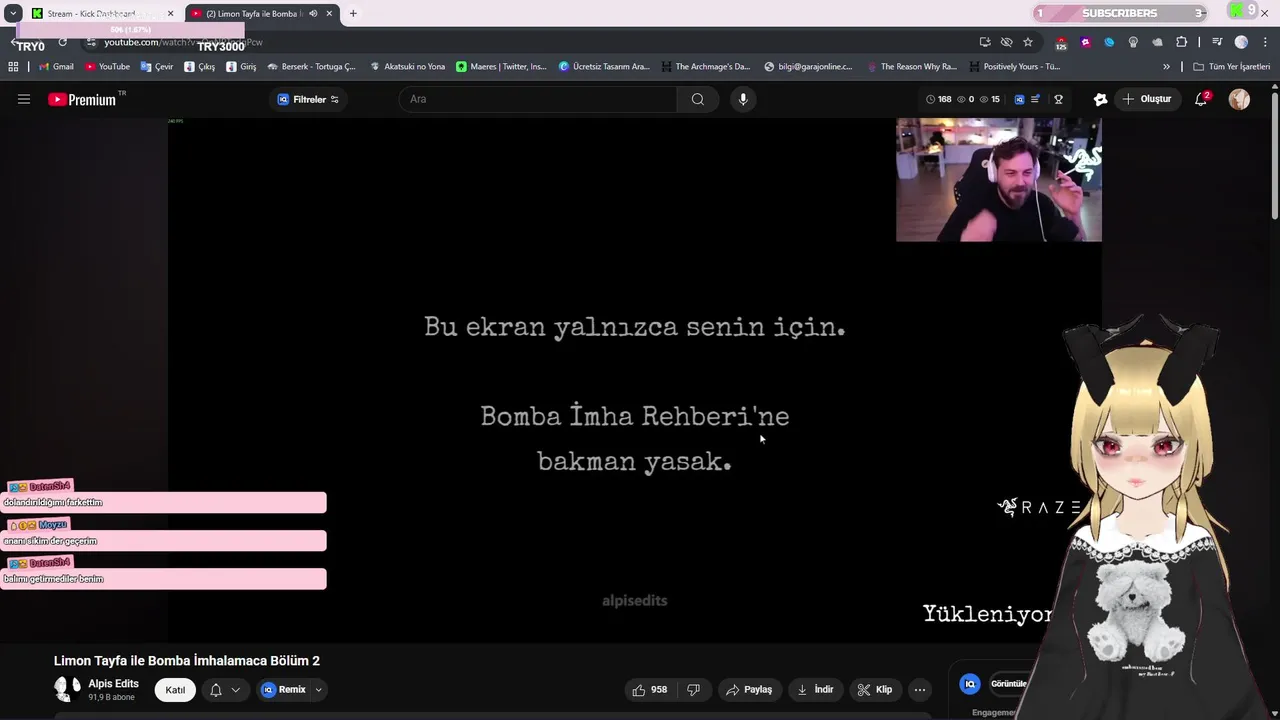Image resolution: width=1280 pixels, height=720 pixels.
Task: Focus the Ara search box
Action: pyautogui.click(x=540, y=99)
